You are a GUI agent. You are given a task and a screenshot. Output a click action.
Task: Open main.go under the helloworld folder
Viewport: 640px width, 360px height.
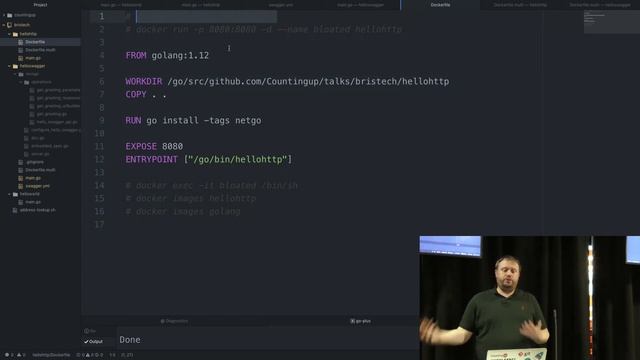point(33,202)
